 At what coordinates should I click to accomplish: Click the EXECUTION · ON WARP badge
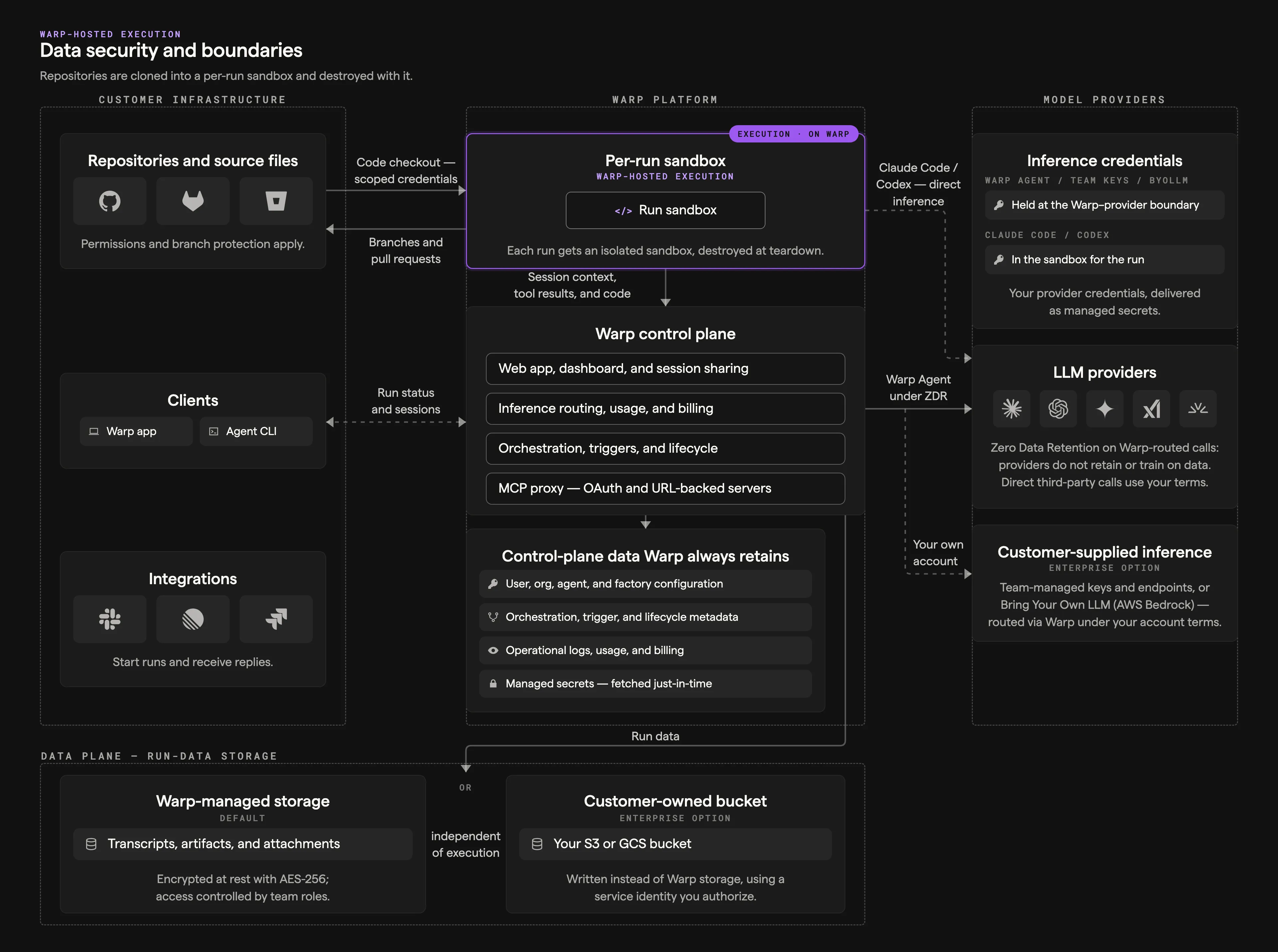point(793,134)
